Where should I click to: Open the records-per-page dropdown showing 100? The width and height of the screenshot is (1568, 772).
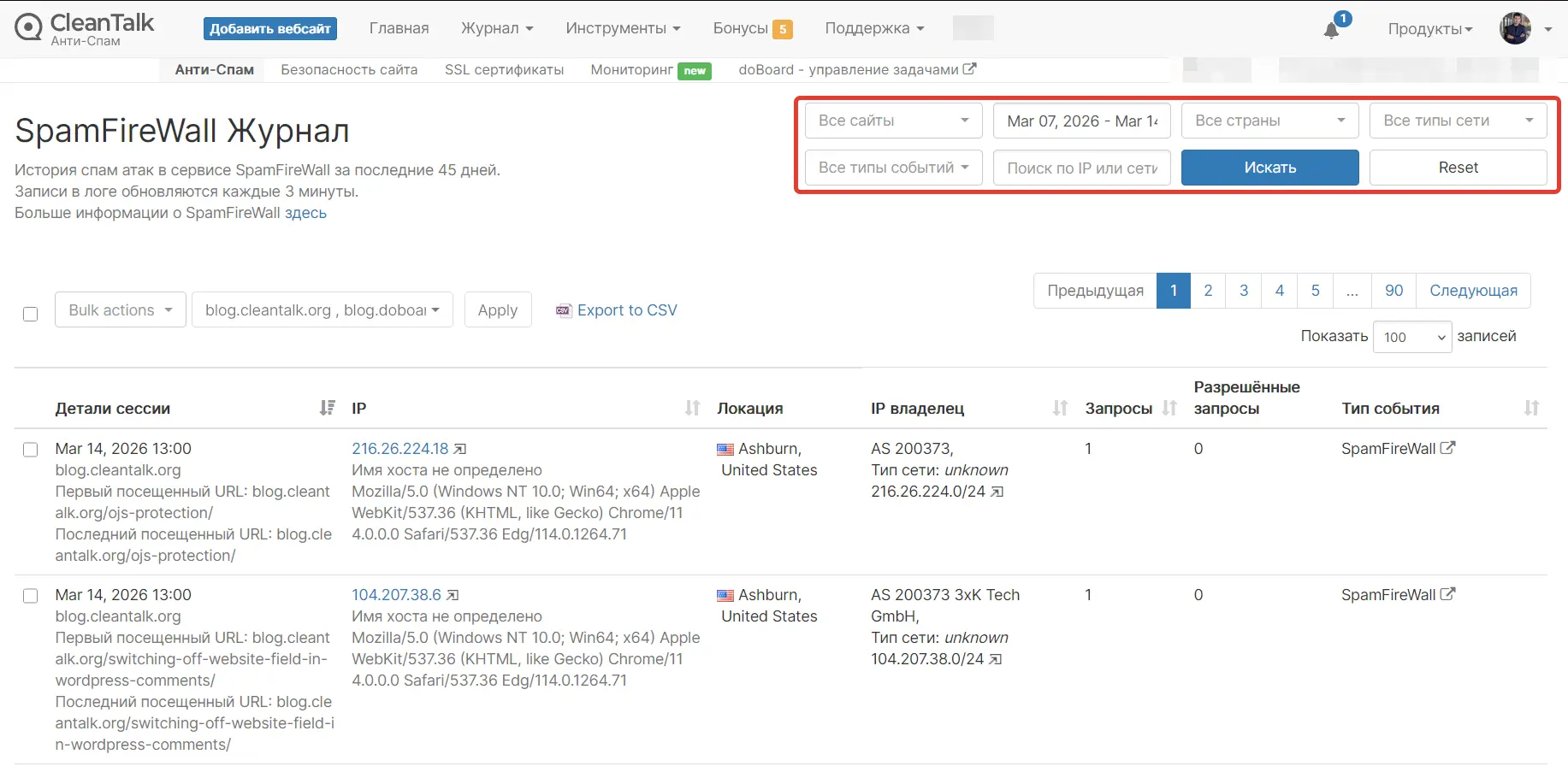tap(1411, 336)
